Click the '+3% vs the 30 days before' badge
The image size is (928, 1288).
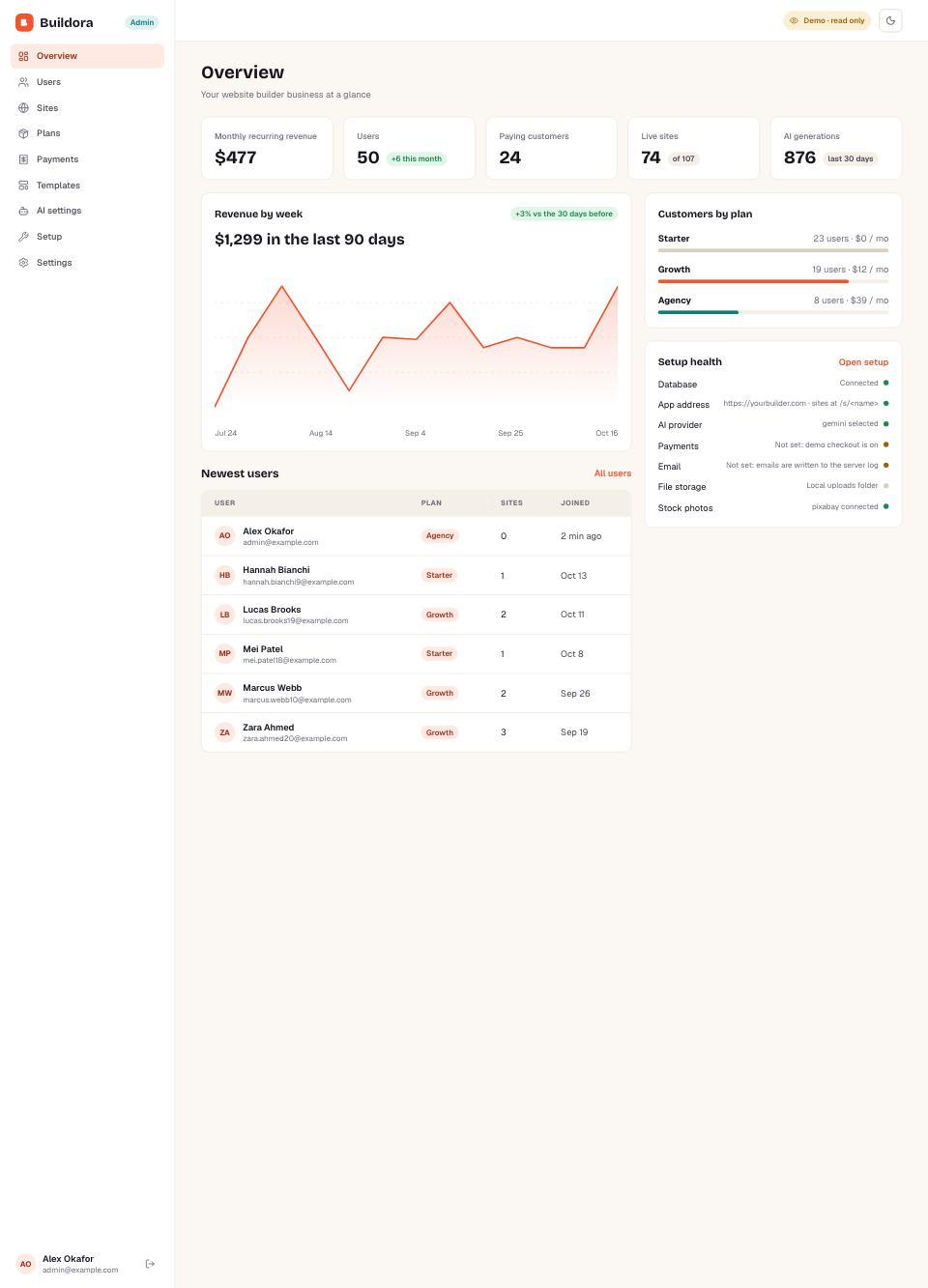pos(564,214)
